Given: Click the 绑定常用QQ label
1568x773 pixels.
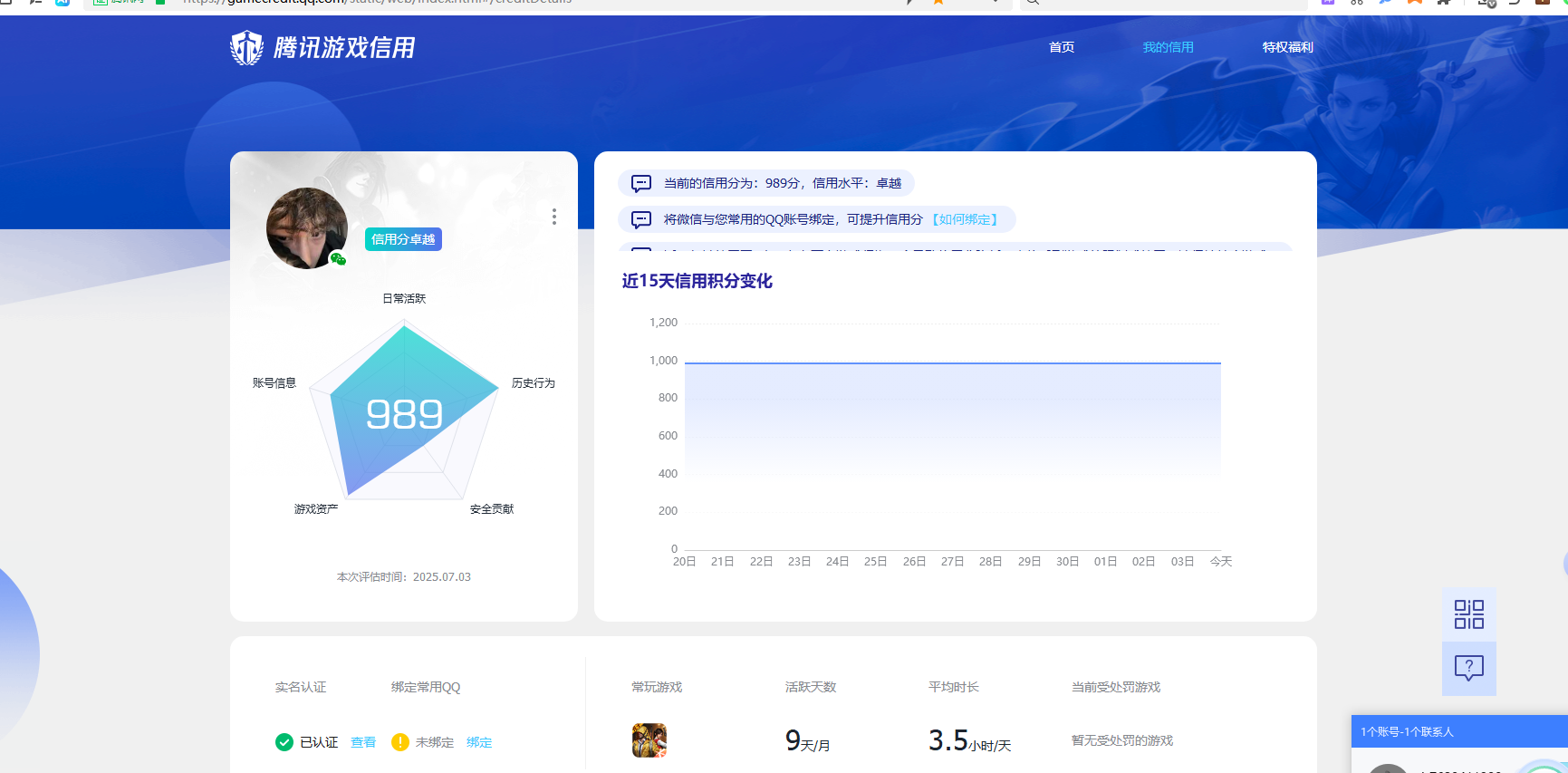Looking at the screenshot, I should pyautogui.click(x=426, y=687).
